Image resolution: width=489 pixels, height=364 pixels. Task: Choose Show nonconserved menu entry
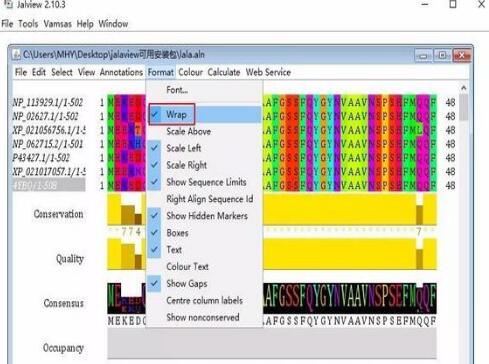coord(204,317)
